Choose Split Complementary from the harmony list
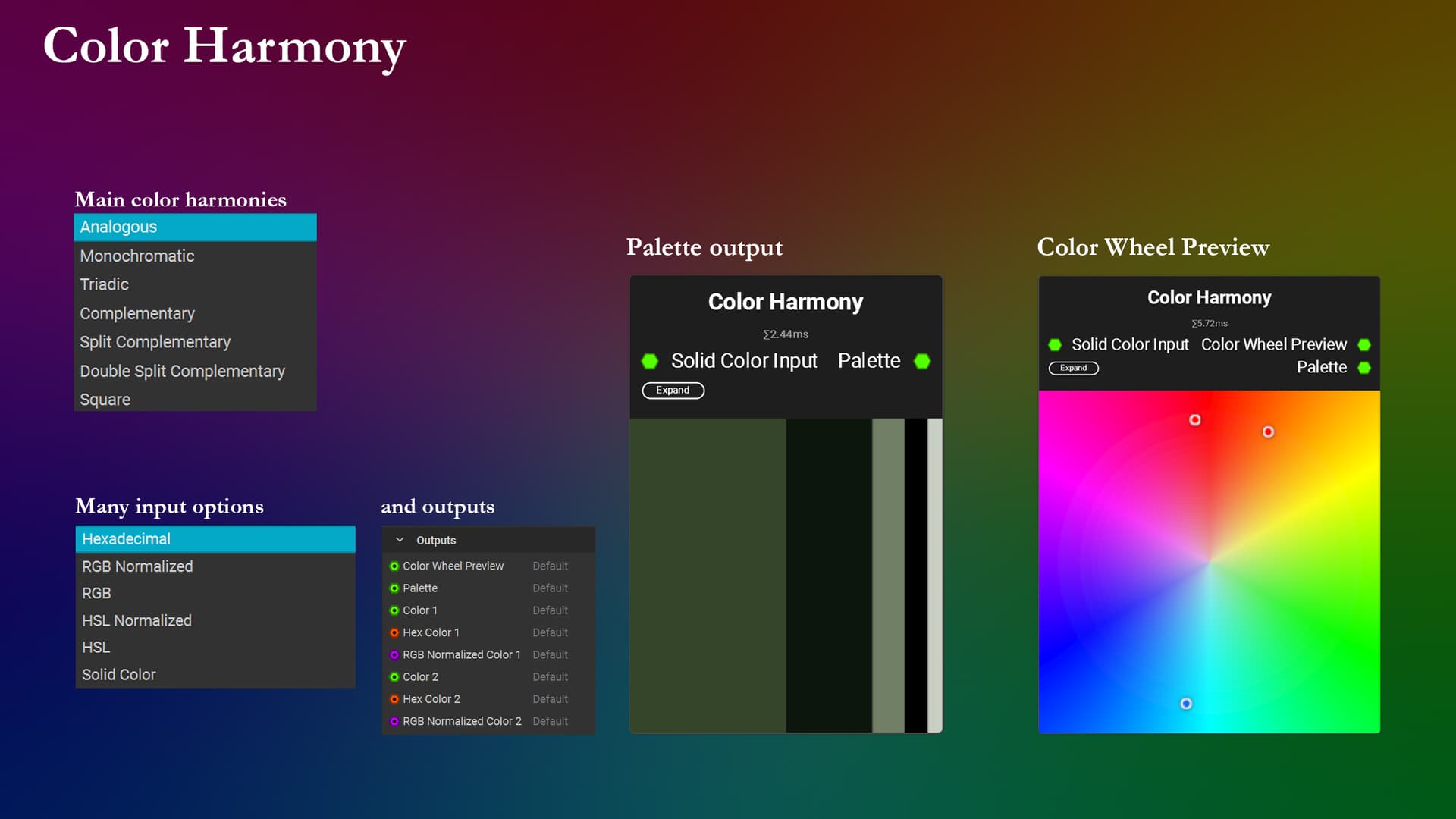The height and width of the screenshot is (819, 1456). click(155, 342)
